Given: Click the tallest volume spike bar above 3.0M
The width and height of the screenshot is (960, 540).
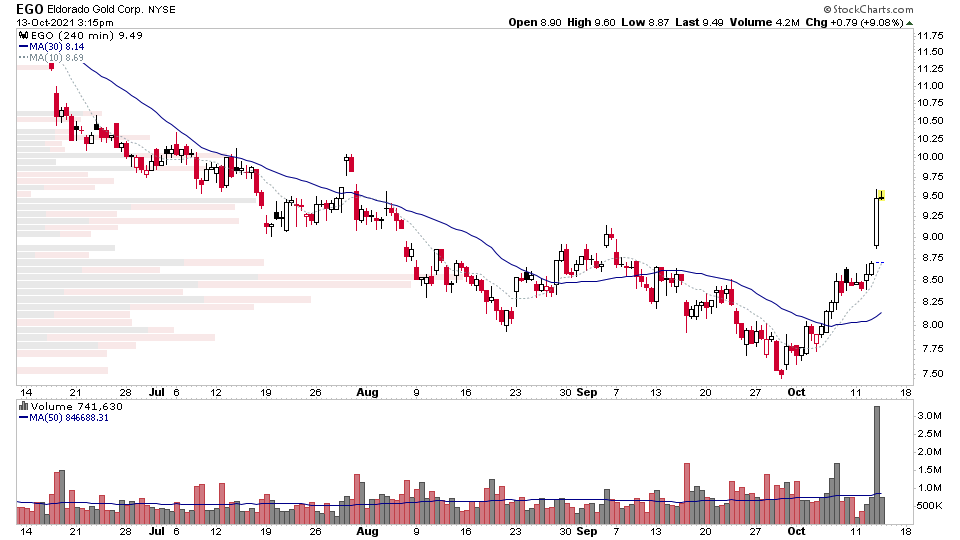Looking at the screenshot, I should tap(877, 465).
